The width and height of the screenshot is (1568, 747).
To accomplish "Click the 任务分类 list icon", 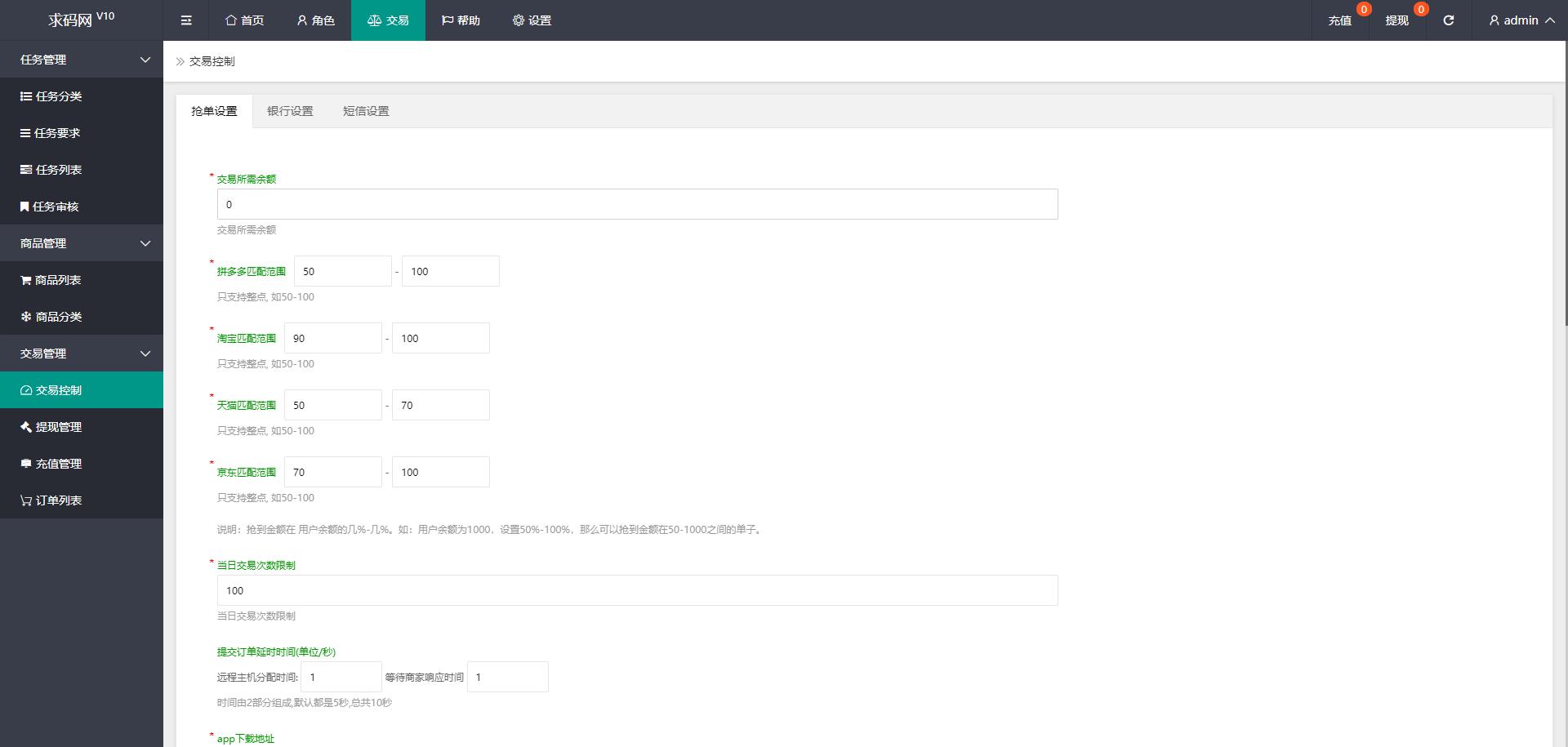I will (26, 96).
